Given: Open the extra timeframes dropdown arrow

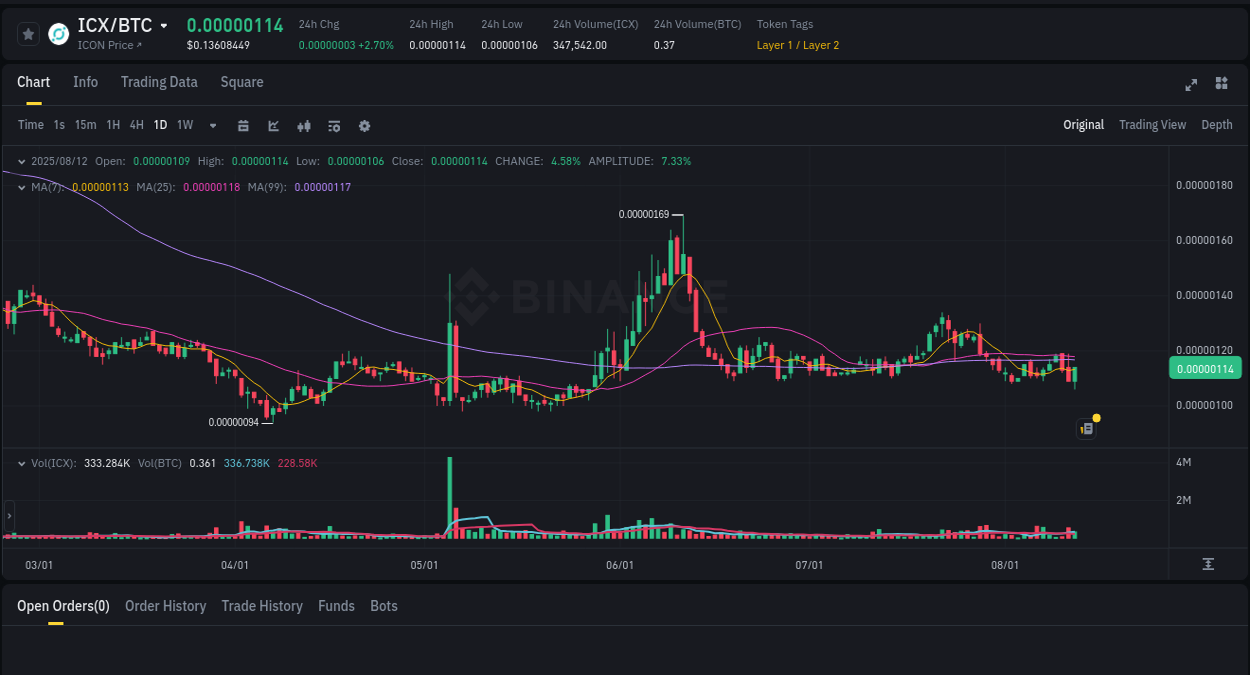Looking at the screenshot, I should coord(212,125).
